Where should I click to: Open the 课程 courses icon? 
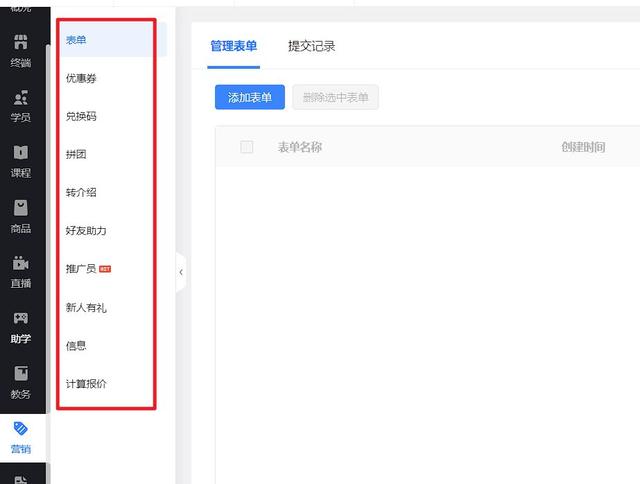pyautogui.click(x=20, y=152)
